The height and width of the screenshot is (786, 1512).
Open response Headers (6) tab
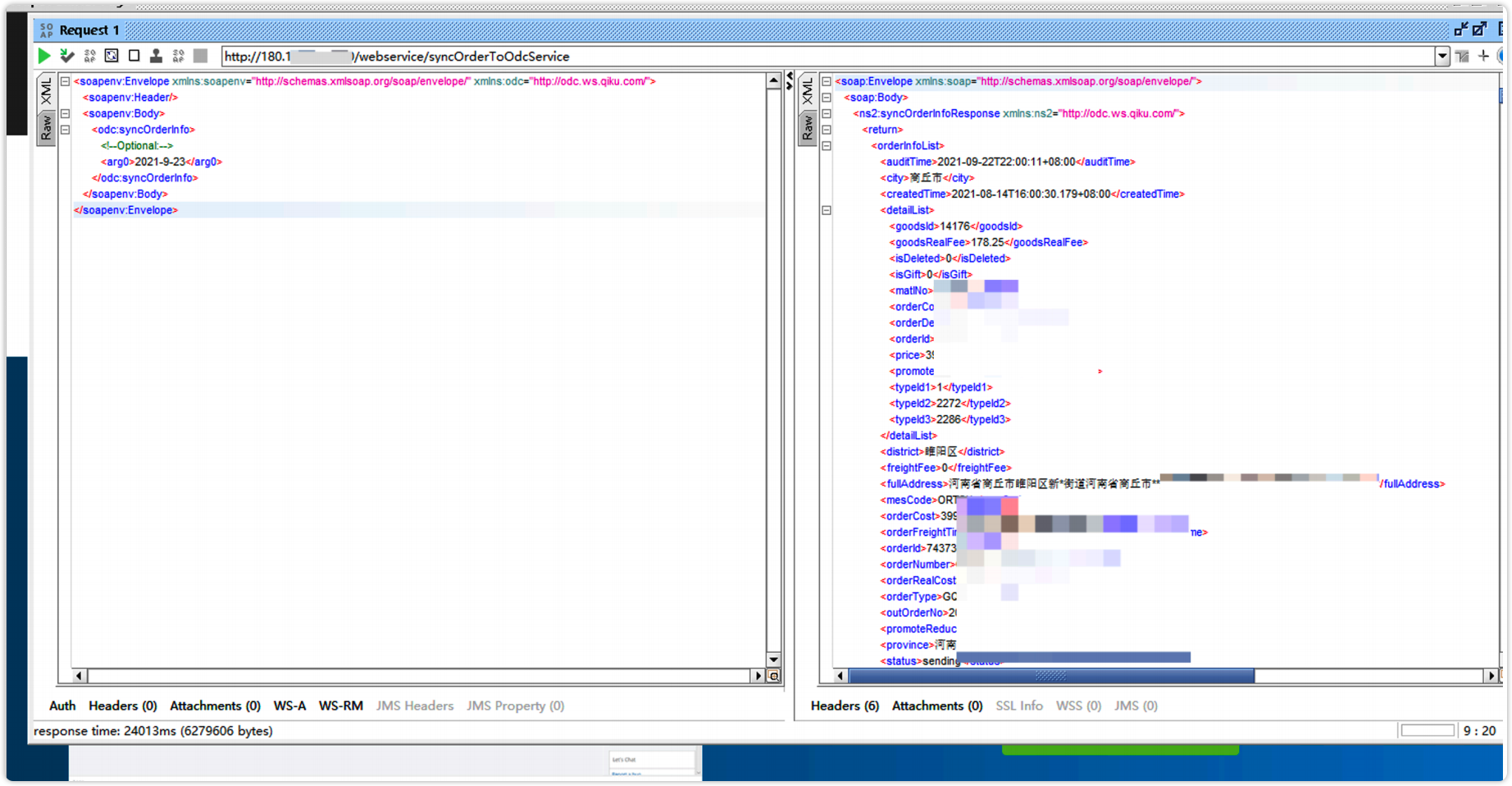[845, 706]
